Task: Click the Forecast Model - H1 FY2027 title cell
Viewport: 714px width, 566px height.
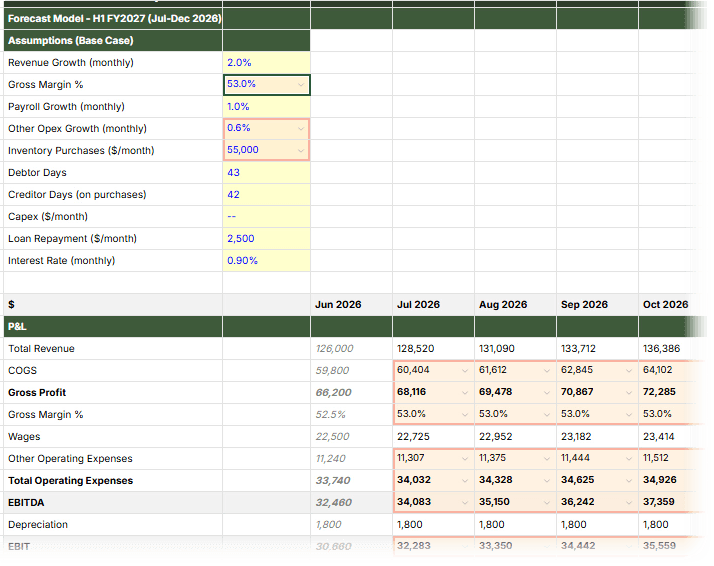Action: click(113, 19)
